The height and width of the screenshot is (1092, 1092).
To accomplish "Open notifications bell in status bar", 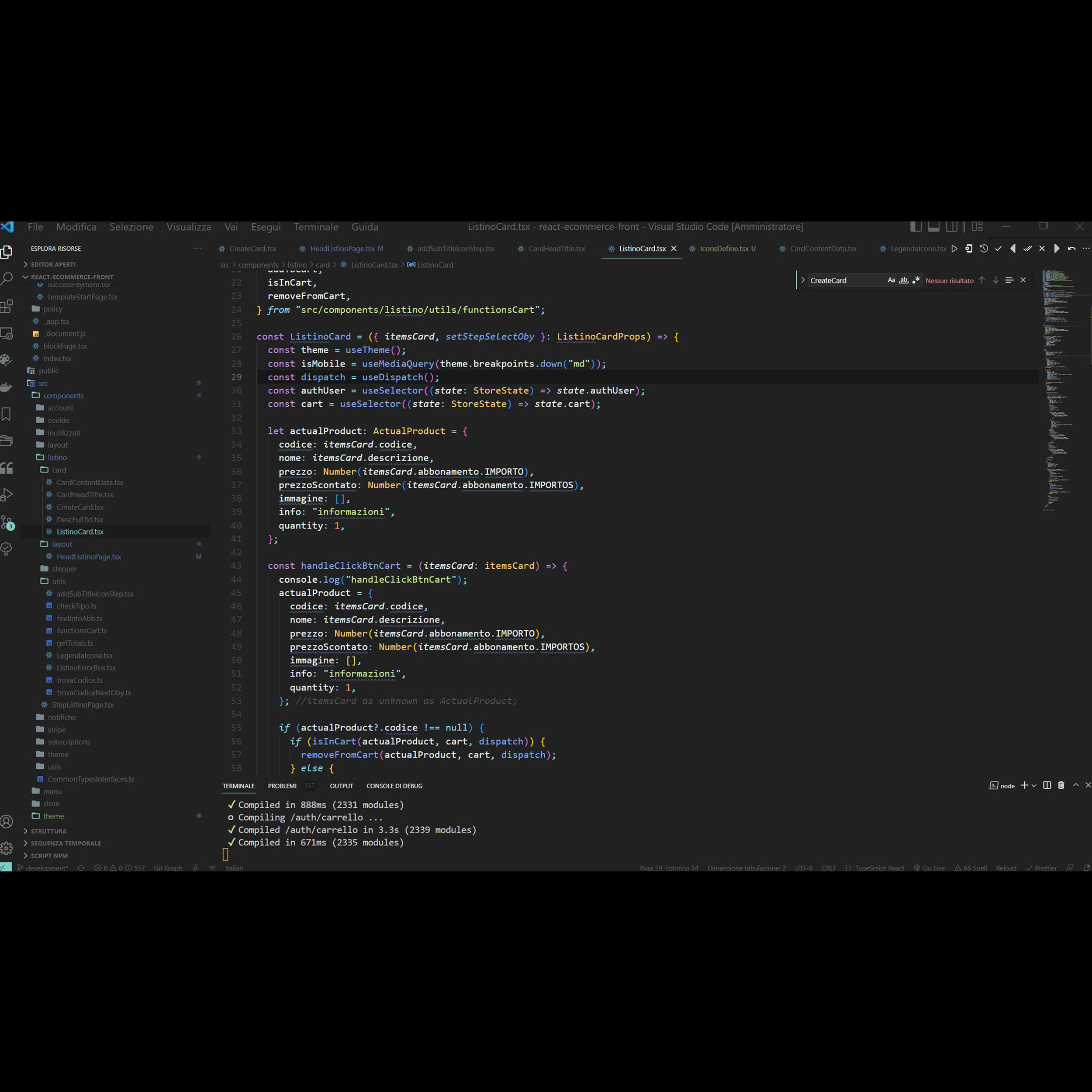I will (x=1086, y=868).
